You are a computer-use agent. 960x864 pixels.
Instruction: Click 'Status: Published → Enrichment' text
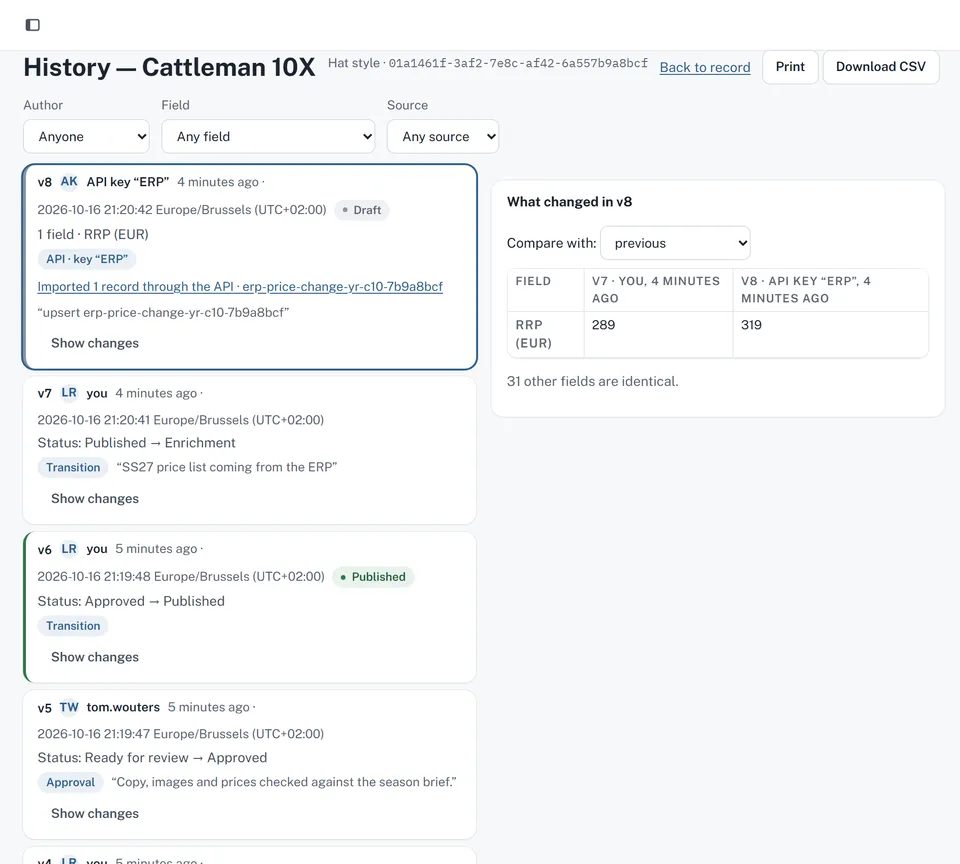click(137, 443)
